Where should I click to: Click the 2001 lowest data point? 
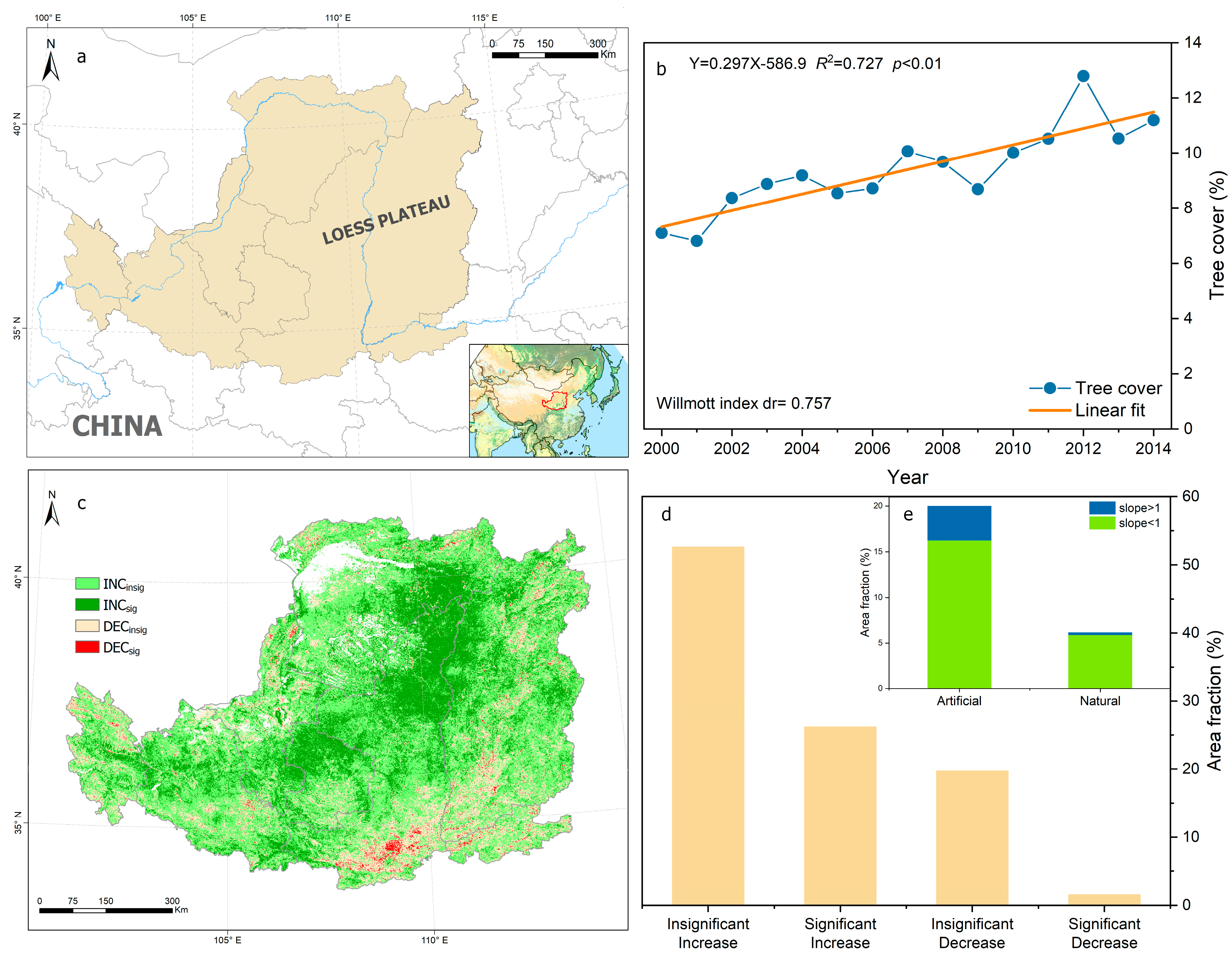(697, 241)
